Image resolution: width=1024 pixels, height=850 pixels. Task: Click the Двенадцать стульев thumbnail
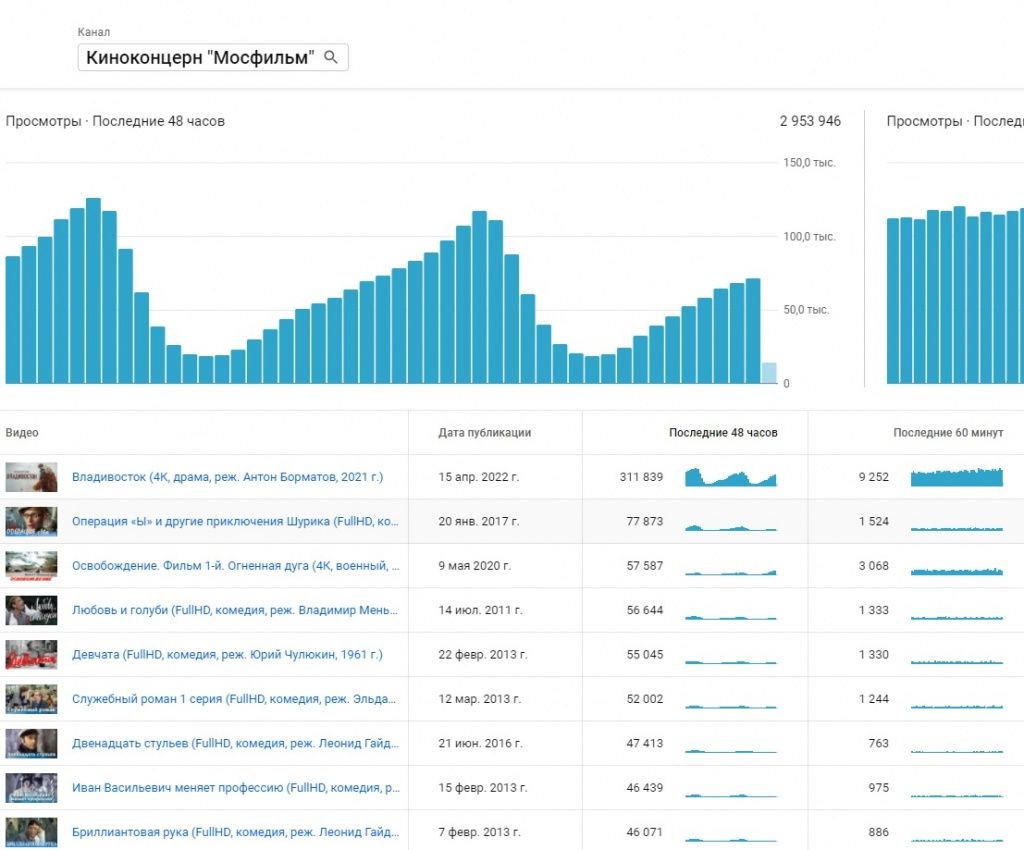tap(31, 744)
